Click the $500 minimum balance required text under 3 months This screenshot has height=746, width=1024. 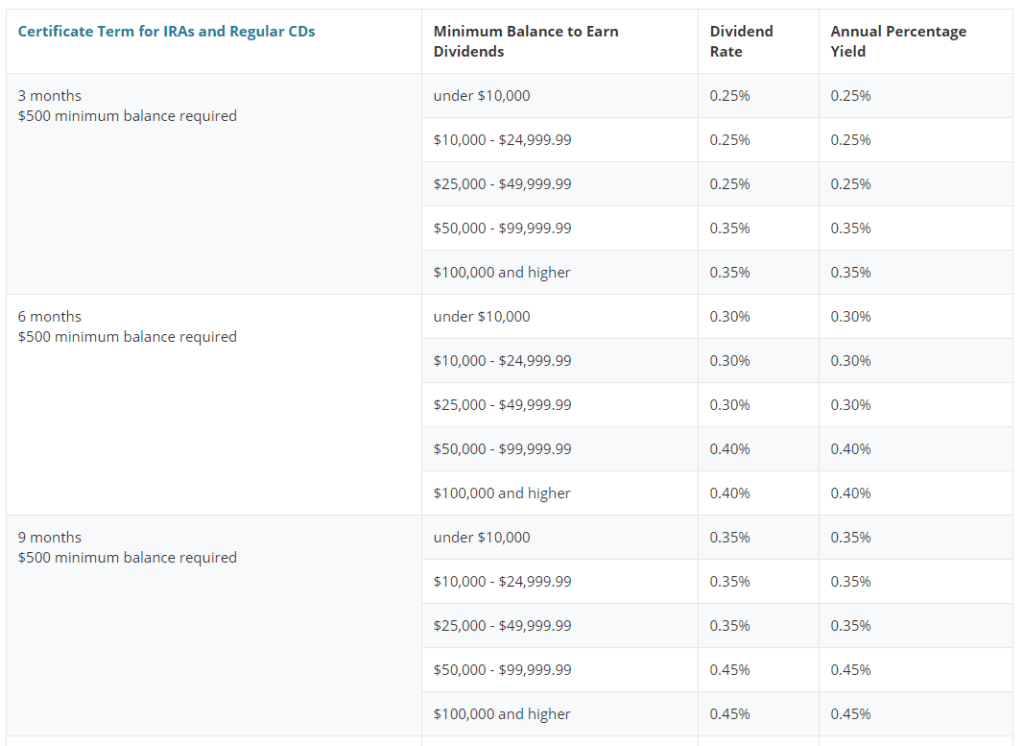point(127,115)
